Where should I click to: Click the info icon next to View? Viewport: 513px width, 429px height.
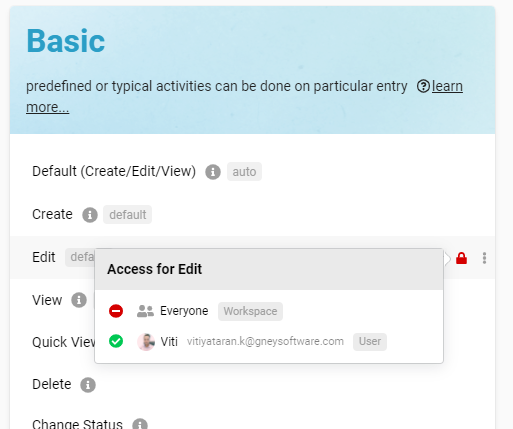point(79,300)
